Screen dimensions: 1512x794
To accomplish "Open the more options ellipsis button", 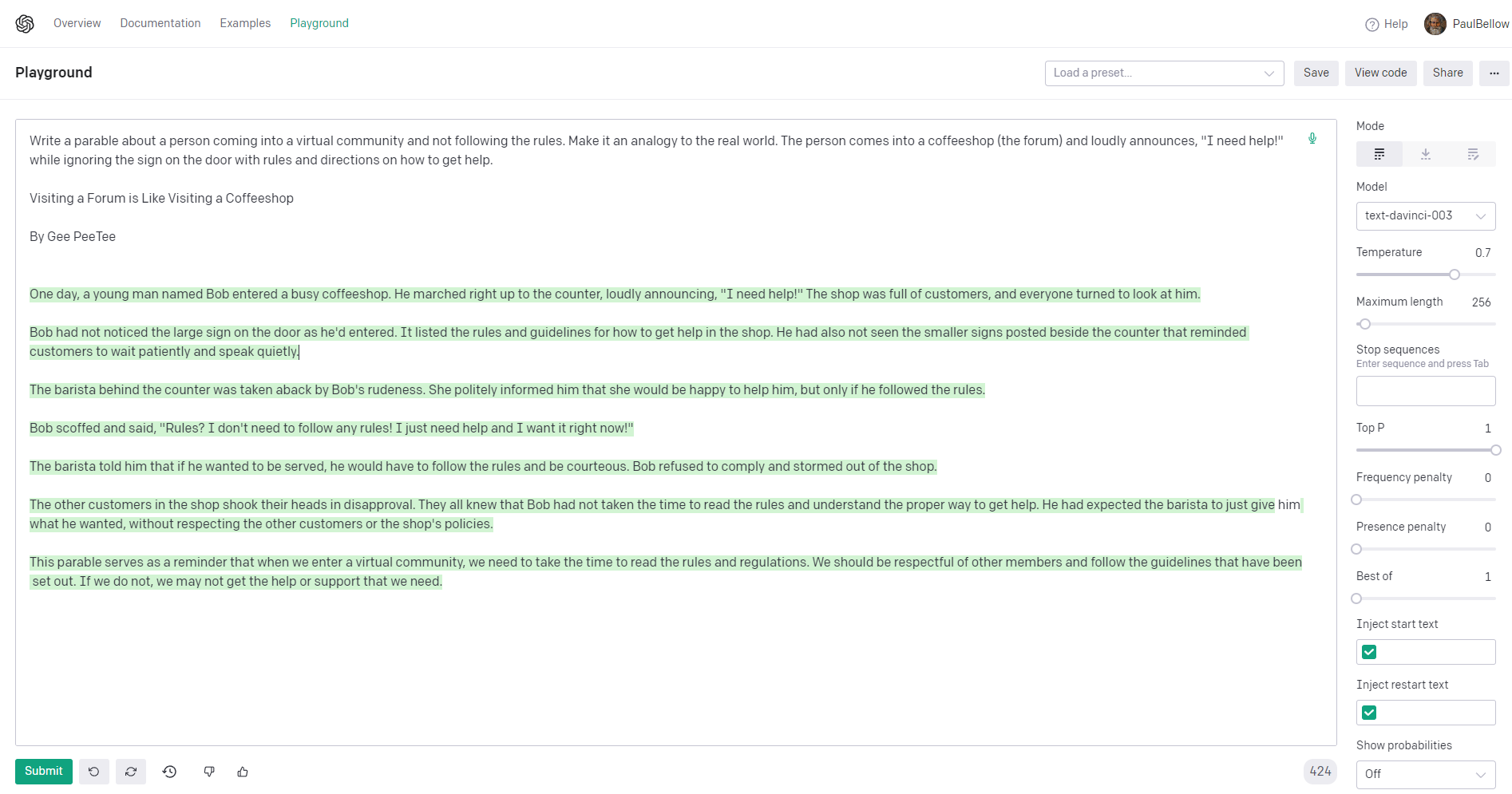I will [x=1494, y=73].
